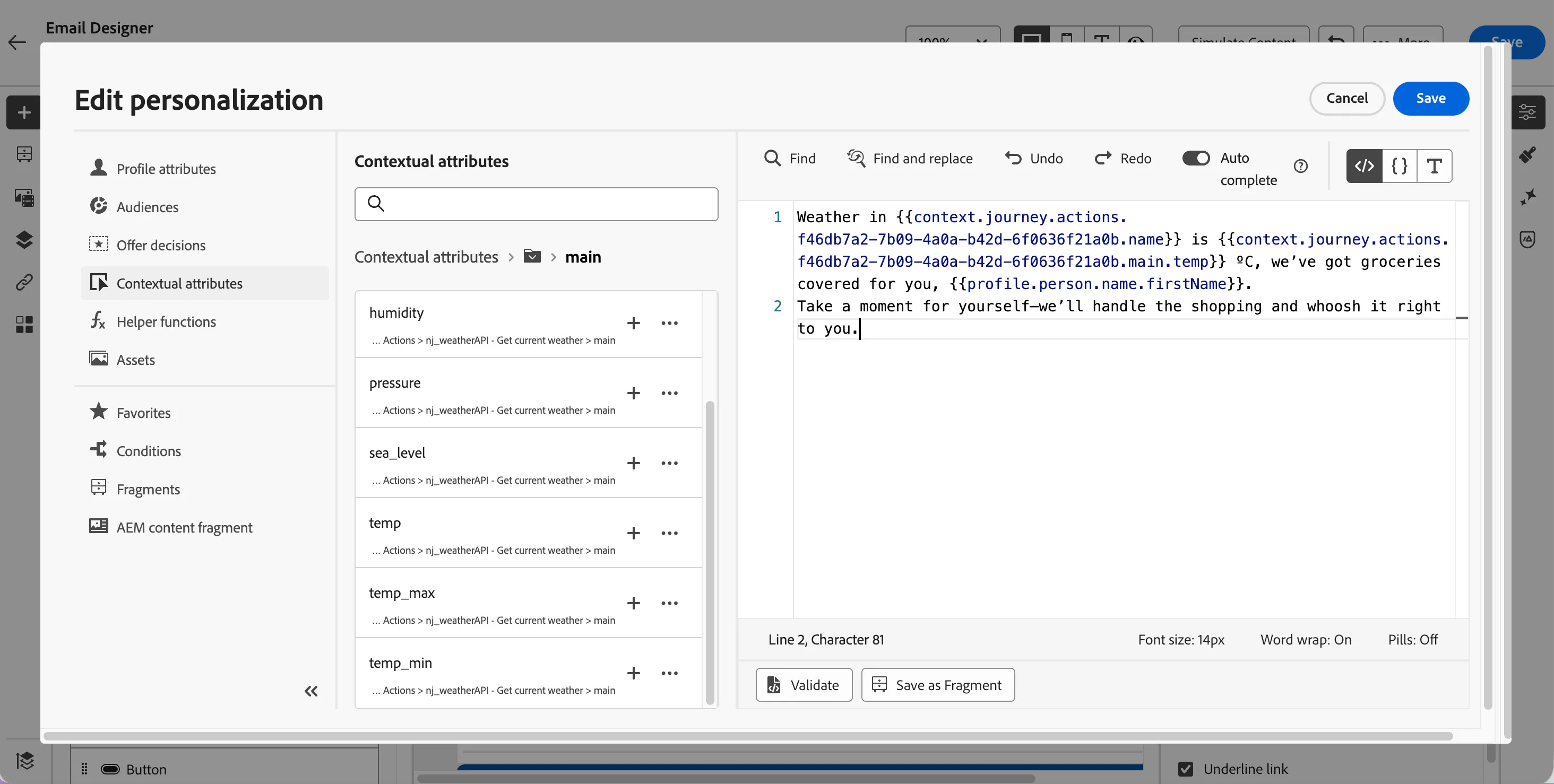Click the contextual attributes search field

536,204
